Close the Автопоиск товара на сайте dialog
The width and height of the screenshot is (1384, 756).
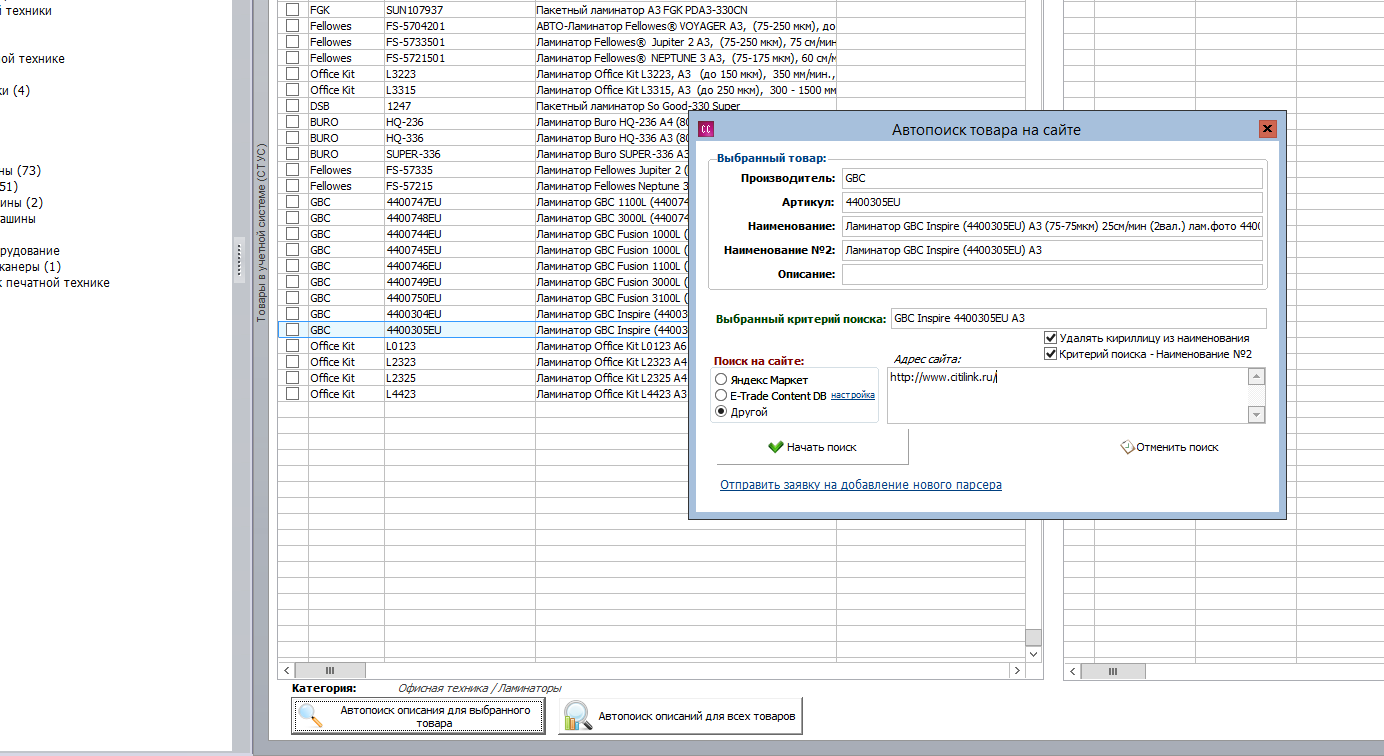[x=1267, y=129]
